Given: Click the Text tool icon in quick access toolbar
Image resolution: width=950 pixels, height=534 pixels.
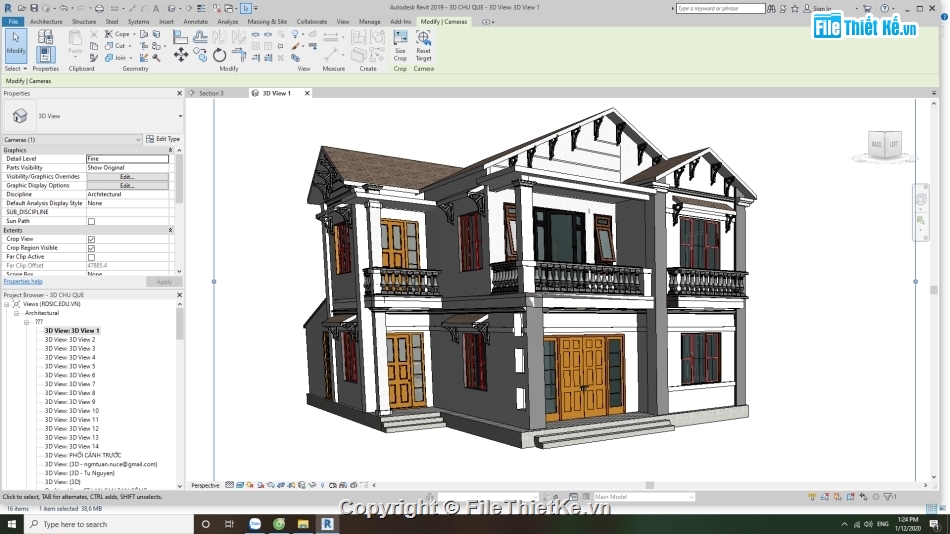Looking at the screenshot, I should pos(156,8).
